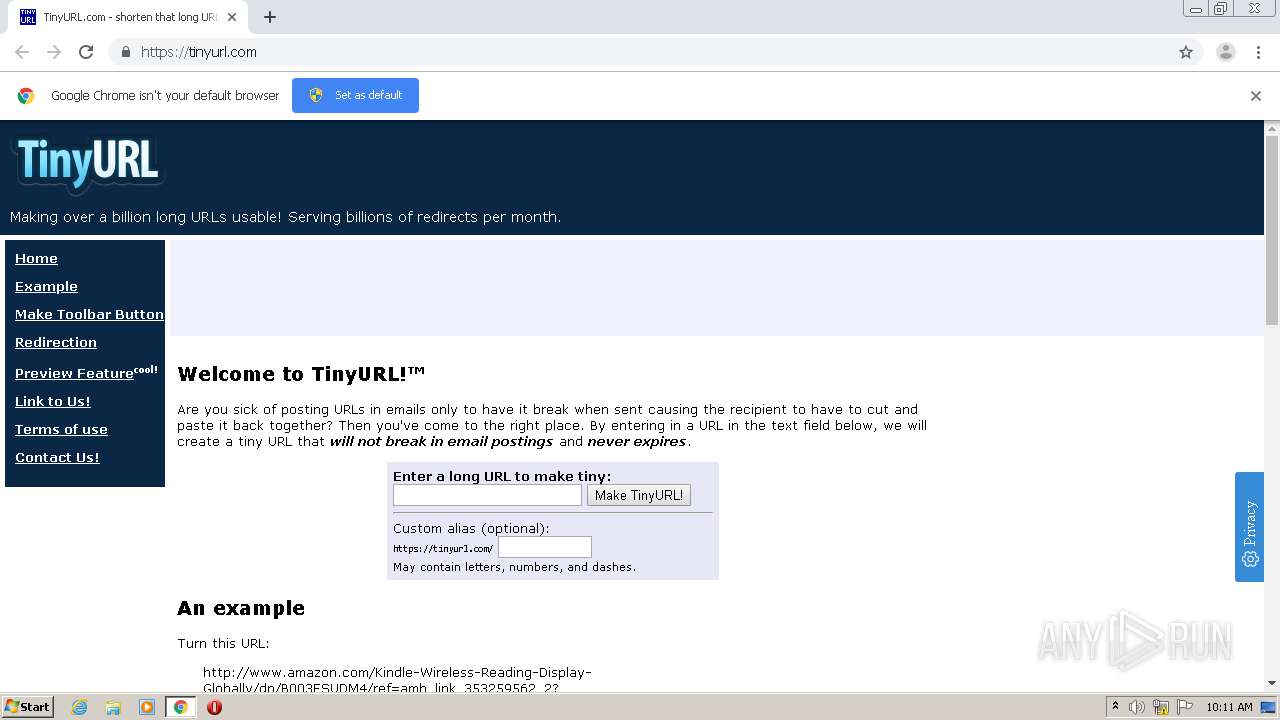Click the scrollbar down arrow
Viewport: 1280px width, 720px height.
pos(1272,683)
